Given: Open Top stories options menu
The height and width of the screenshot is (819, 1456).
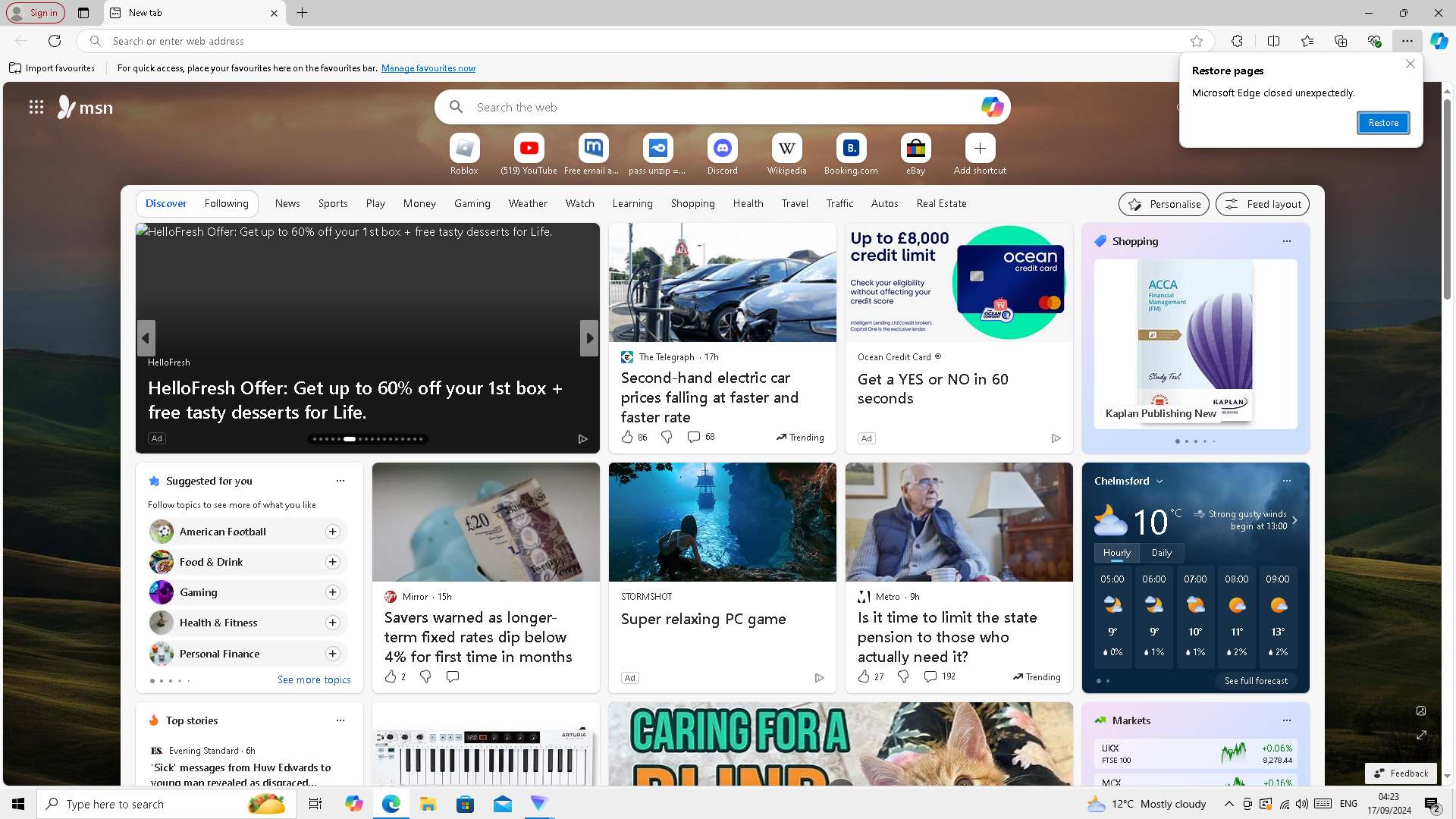Looking at the screenshot, I should (340, 720).
